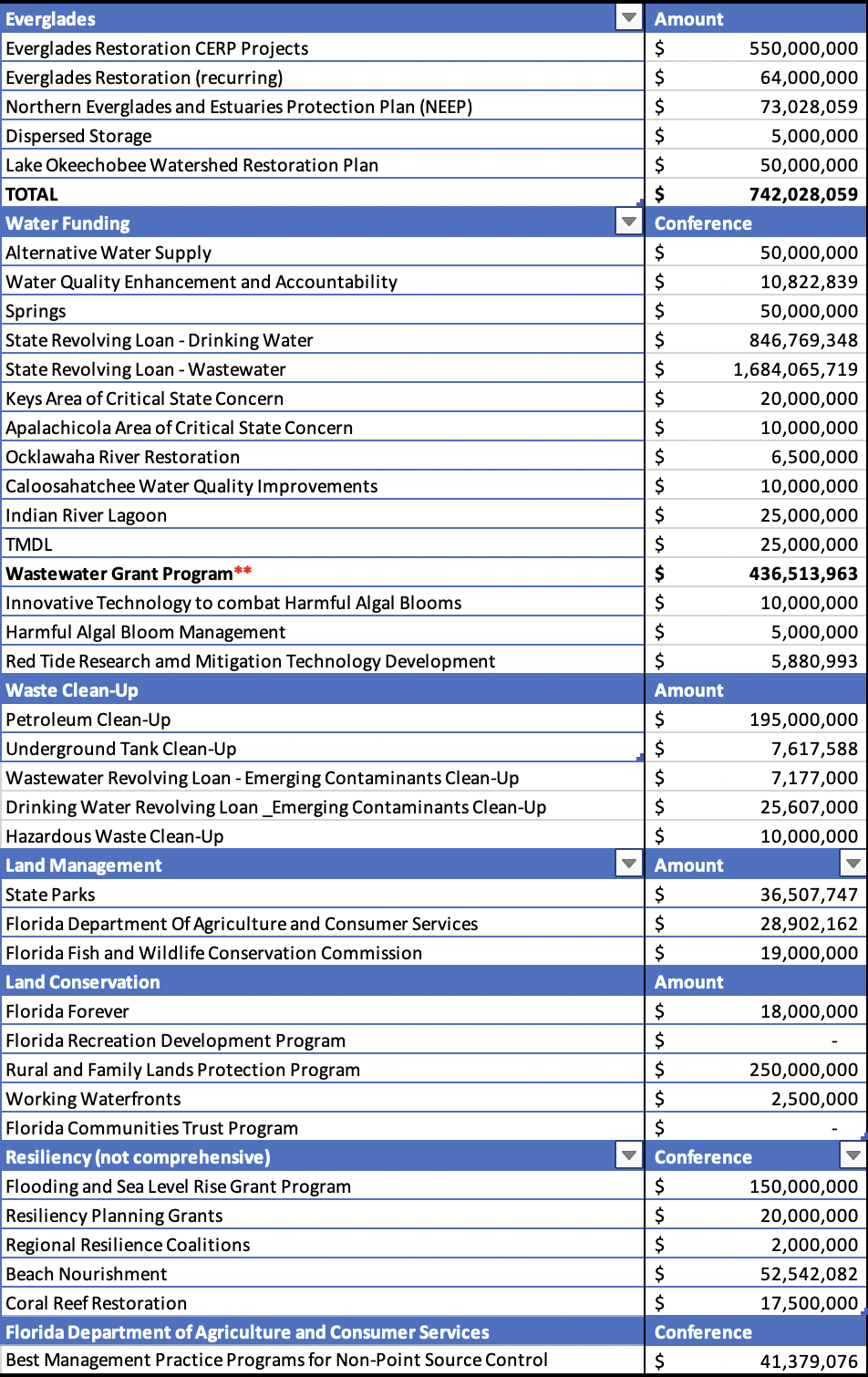This screenshot has width=868, height=1377.
Task: Select the Waste Clean-Up section header
Action: click(x=72, y=690)
